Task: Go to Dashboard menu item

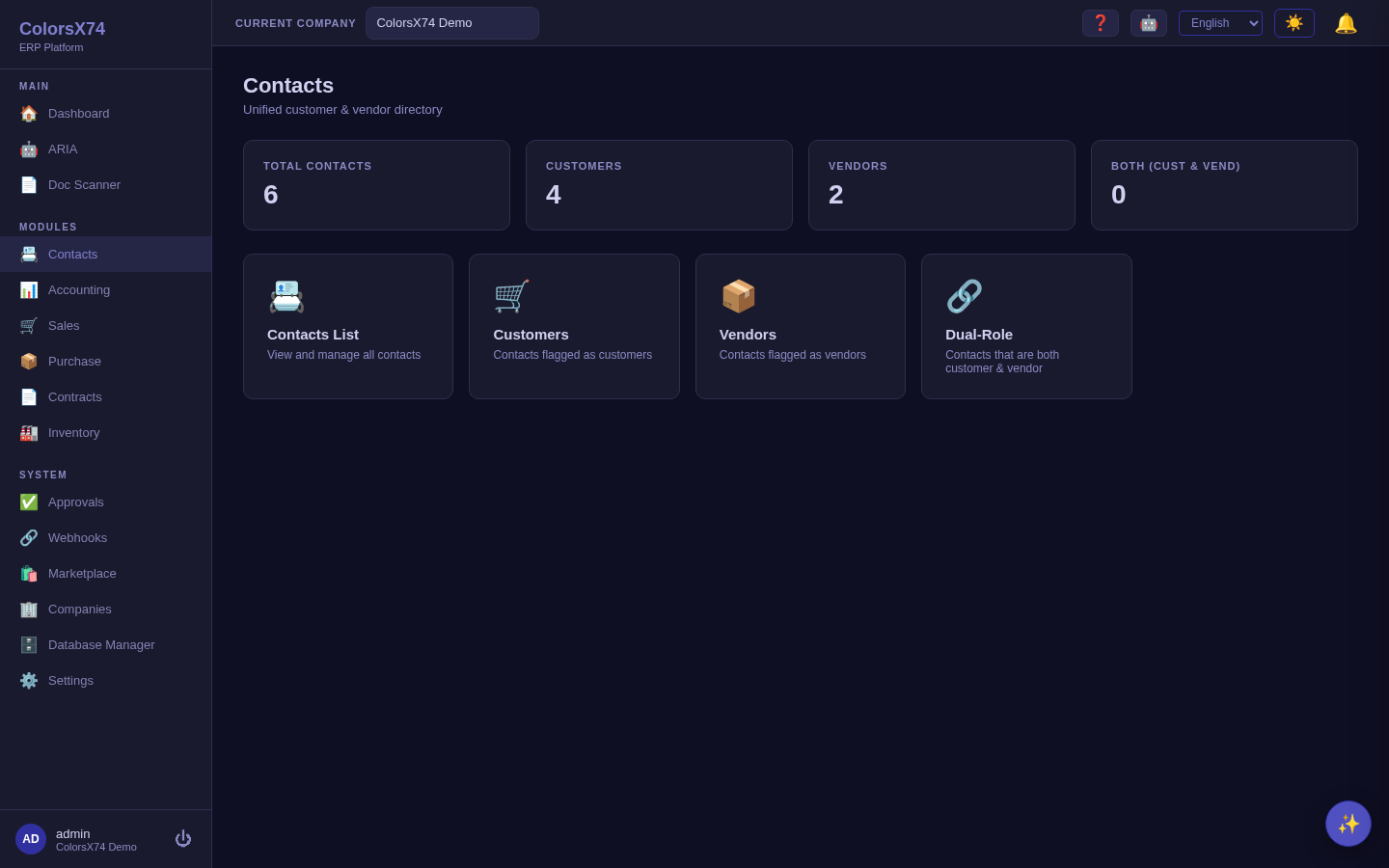Action: pos(106,114)
